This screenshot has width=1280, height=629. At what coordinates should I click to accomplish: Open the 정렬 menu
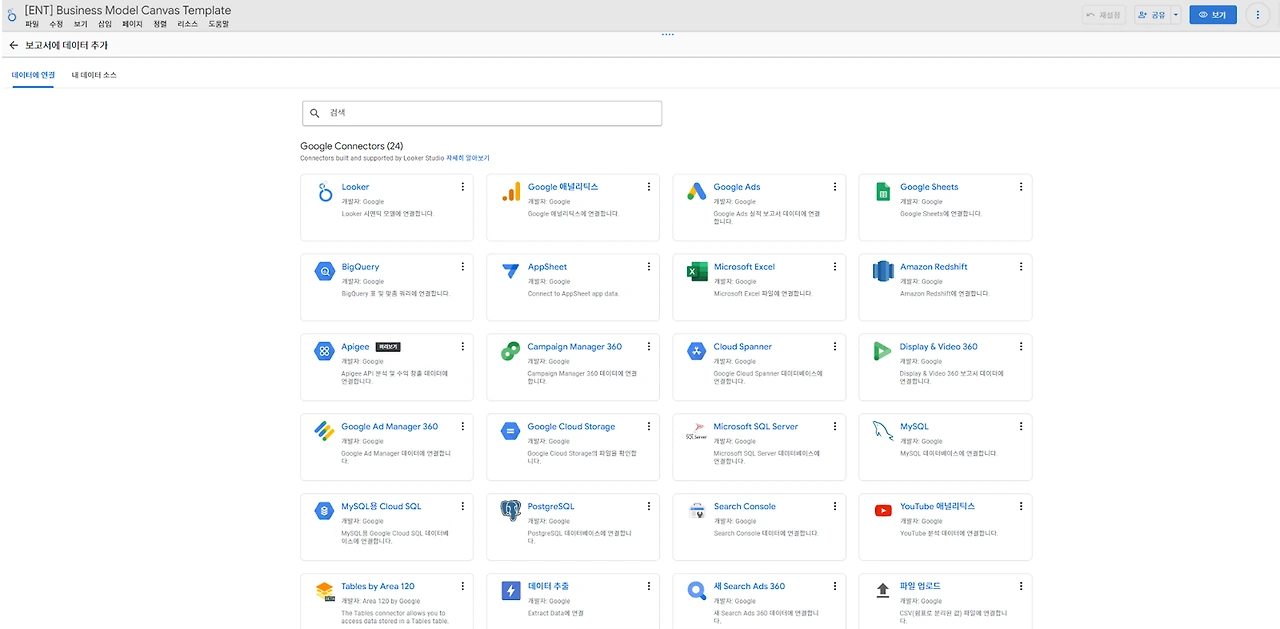click(160, 23)
